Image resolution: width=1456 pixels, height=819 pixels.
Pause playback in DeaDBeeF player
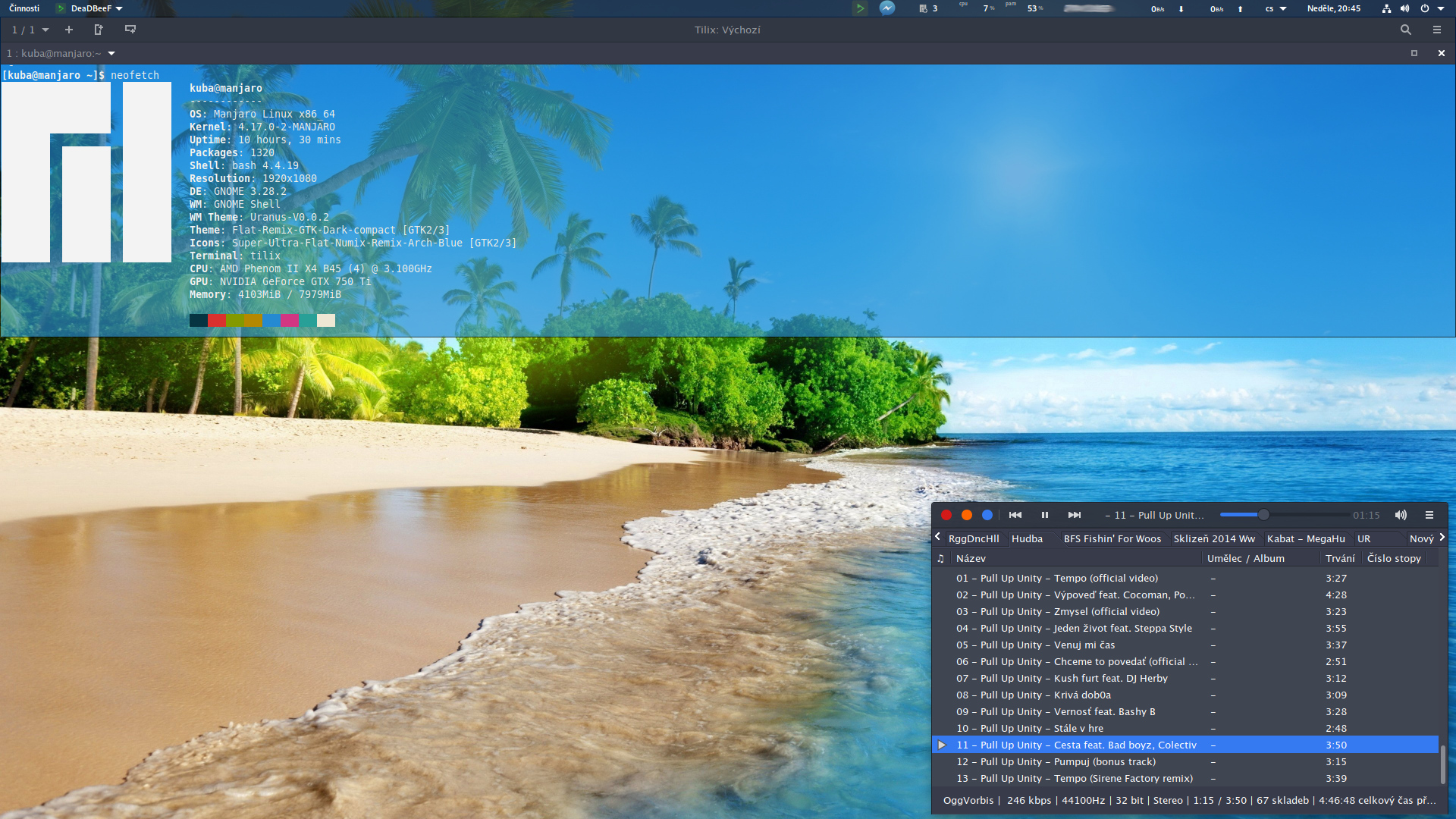(1045, 515)
